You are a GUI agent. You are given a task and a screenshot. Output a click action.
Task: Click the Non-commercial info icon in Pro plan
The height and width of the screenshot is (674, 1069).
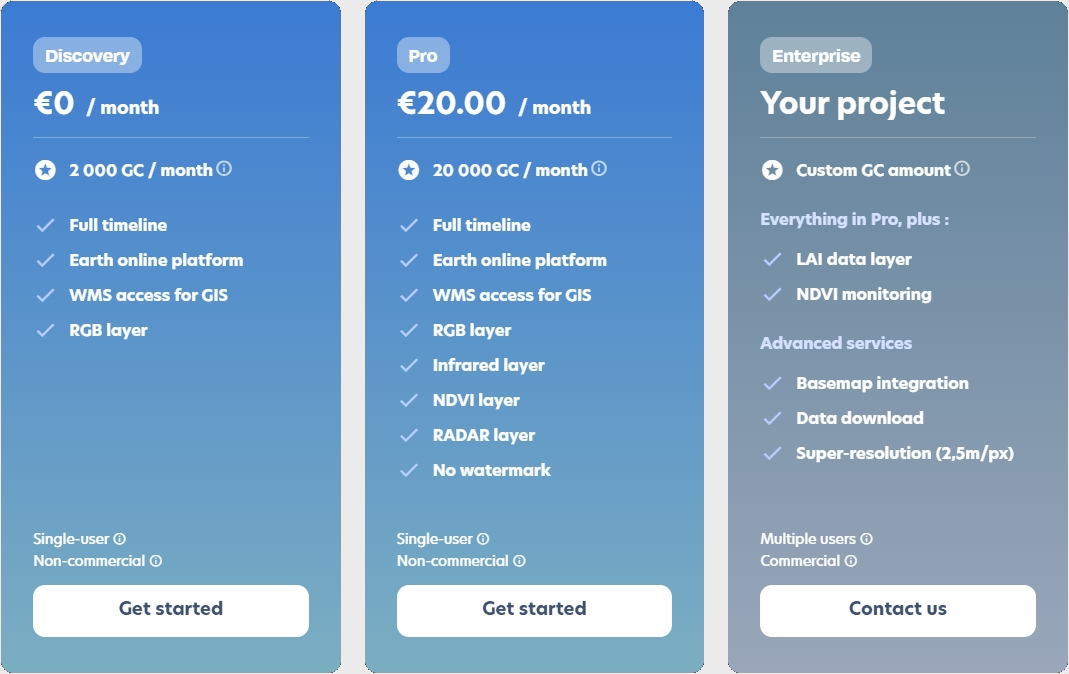[519, 561]
